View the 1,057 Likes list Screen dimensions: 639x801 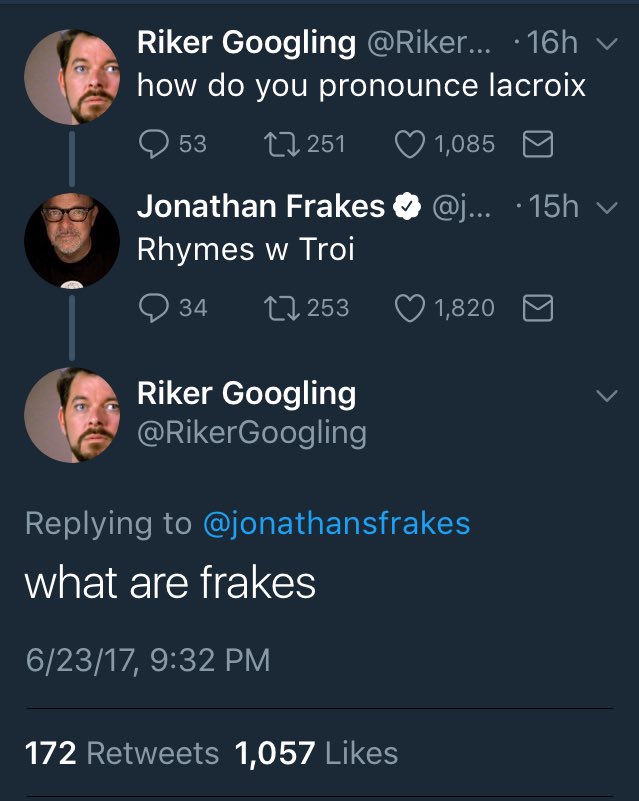316,752
